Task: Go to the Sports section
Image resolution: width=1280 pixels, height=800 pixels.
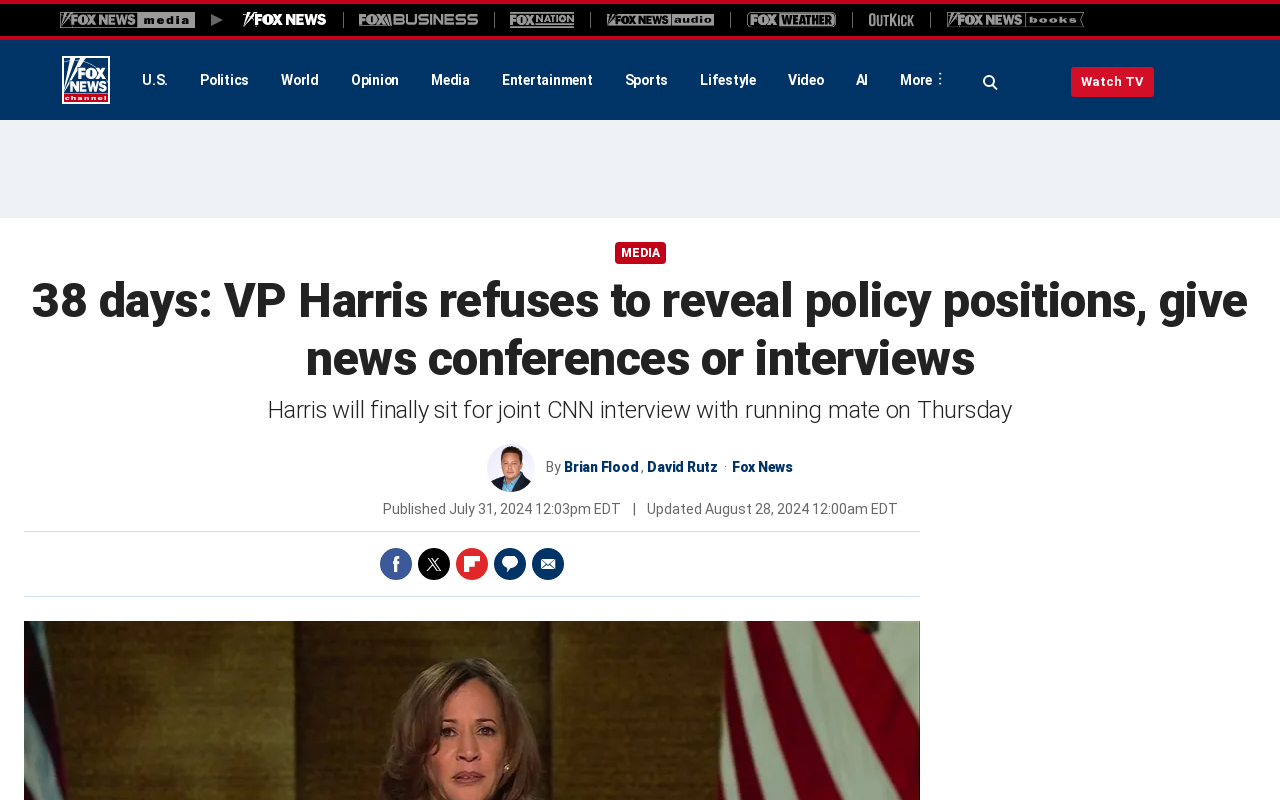Action: point(646,80)
